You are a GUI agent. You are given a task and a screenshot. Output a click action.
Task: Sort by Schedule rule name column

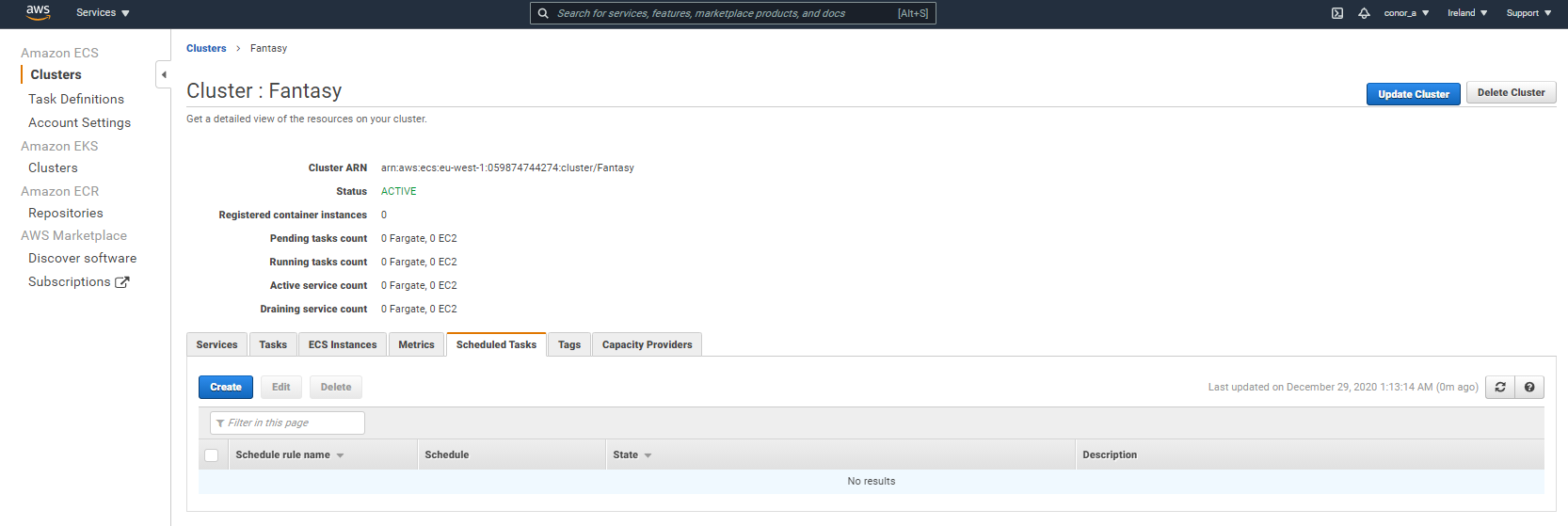point(289,454)
